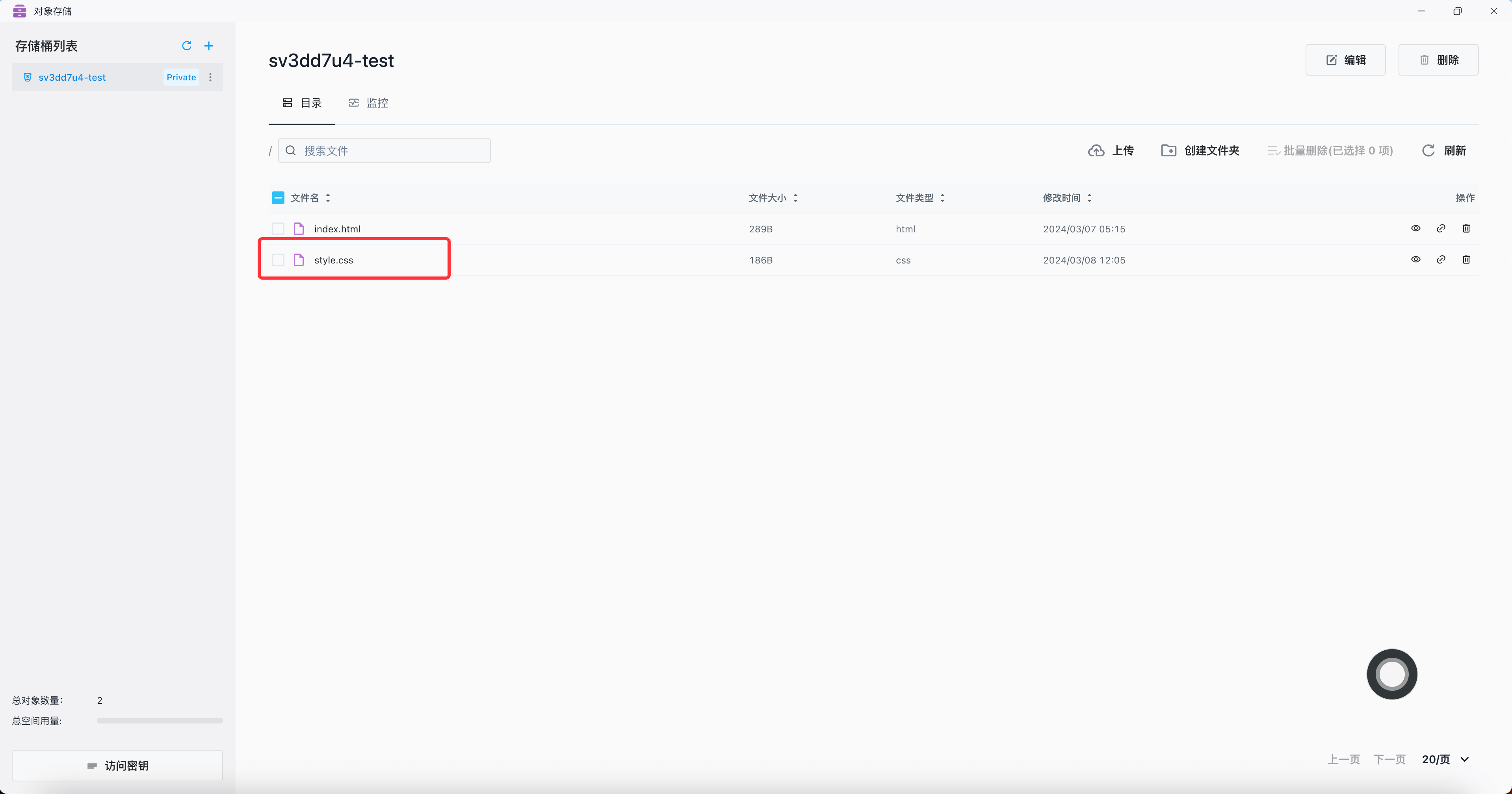Tick the checkbox for index.html

tap(278, 229)
